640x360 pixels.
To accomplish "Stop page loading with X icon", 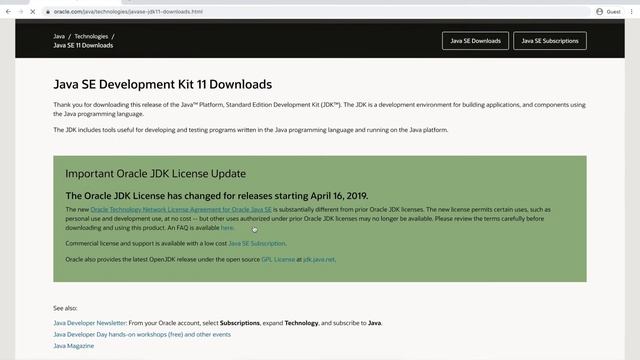I will click(x=33, y=12).
